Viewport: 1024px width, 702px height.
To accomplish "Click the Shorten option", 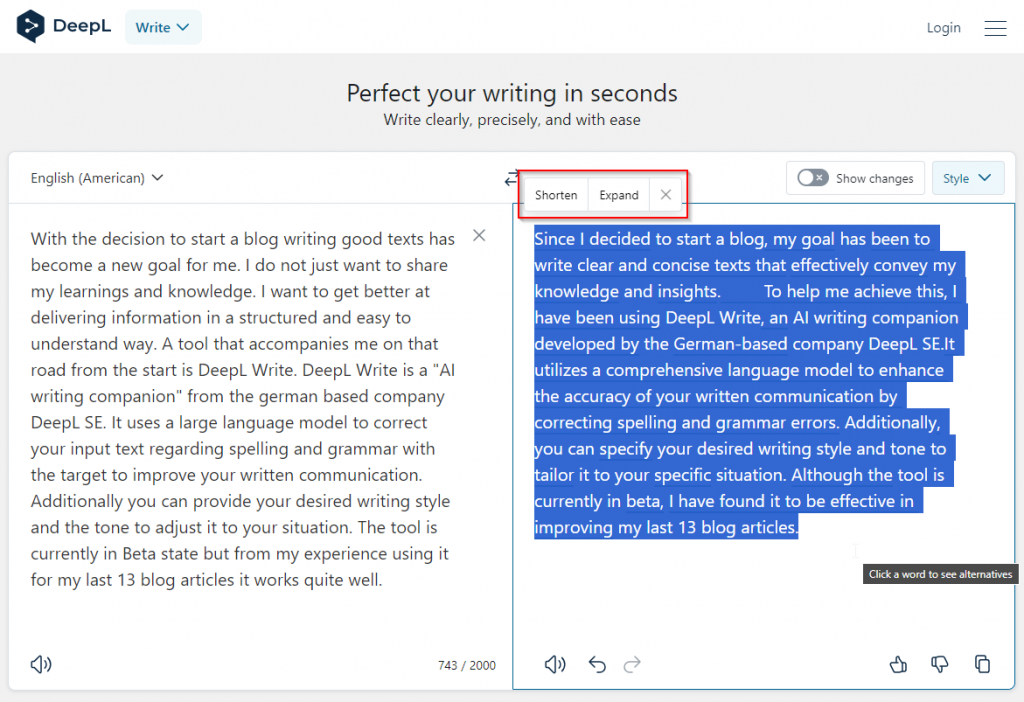I will pyautogui.click(x=556, y=195).
